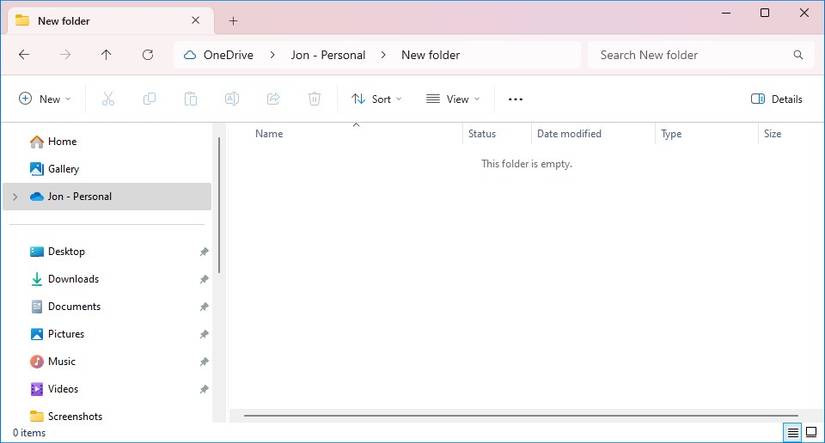Select Downloads in the navigation pane
This screenshot has width=825, height=443.
[73, 279]
